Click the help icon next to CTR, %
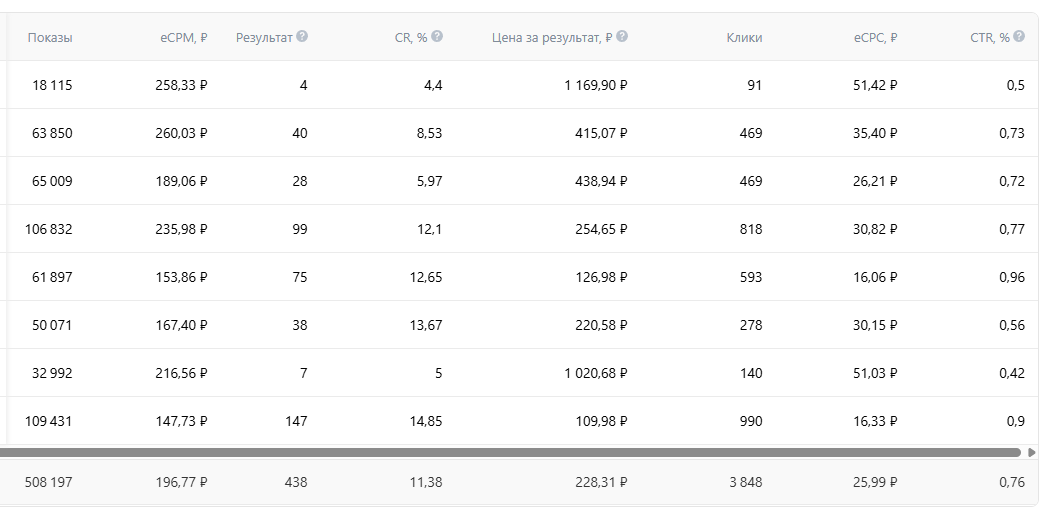Screen dimensions: 1047x515 1019,37
